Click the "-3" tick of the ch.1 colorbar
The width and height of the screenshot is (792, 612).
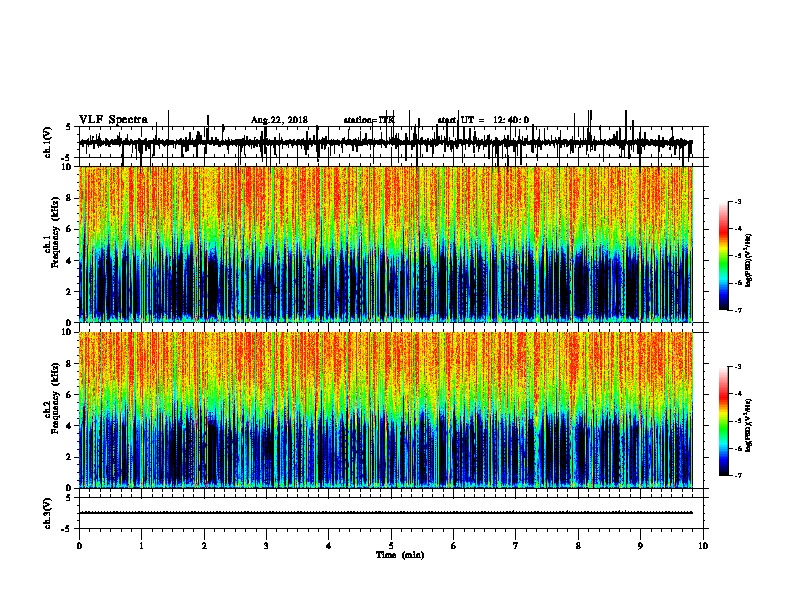click(x=737, y=202)
